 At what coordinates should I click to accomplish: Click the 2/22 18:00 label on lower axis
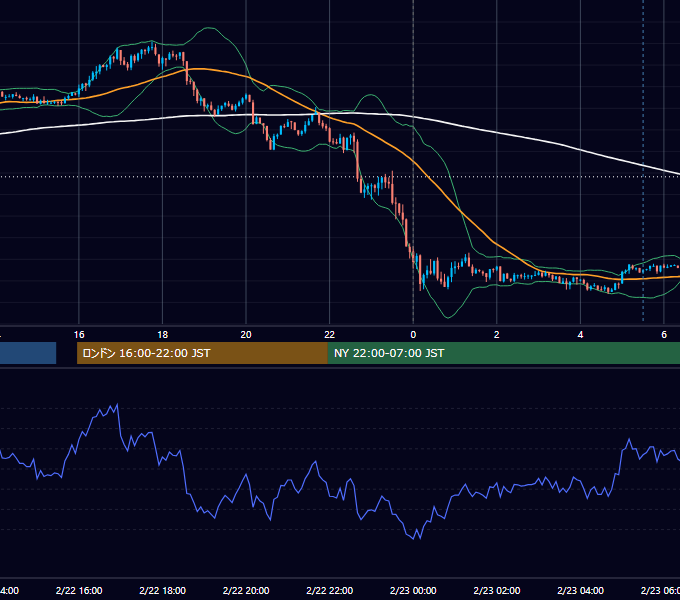(x=163, y=590)
